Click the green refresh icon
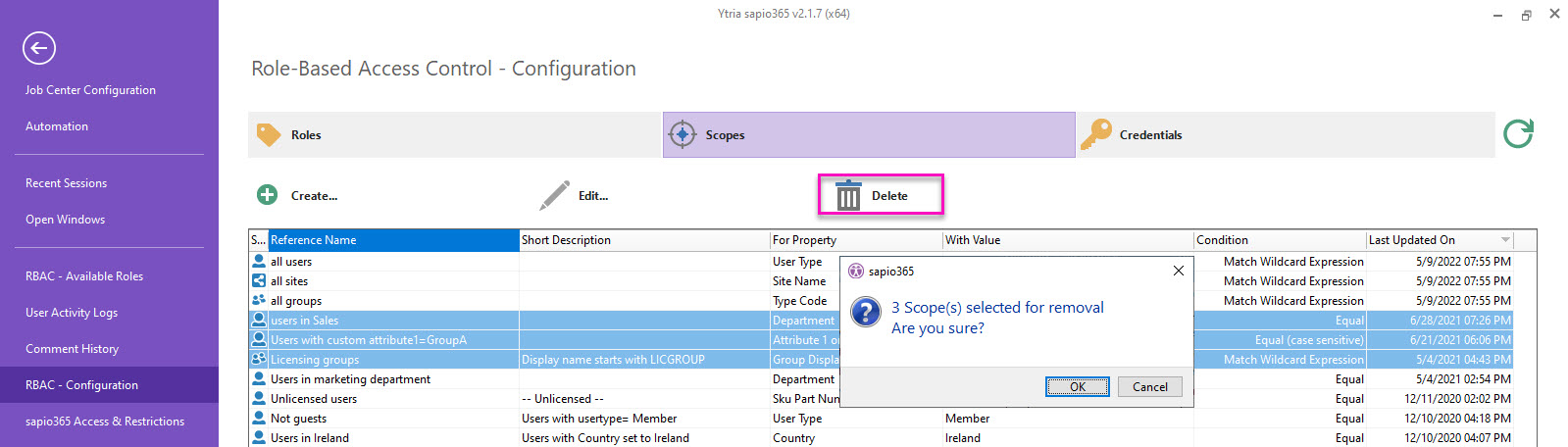 (1518, 133)
